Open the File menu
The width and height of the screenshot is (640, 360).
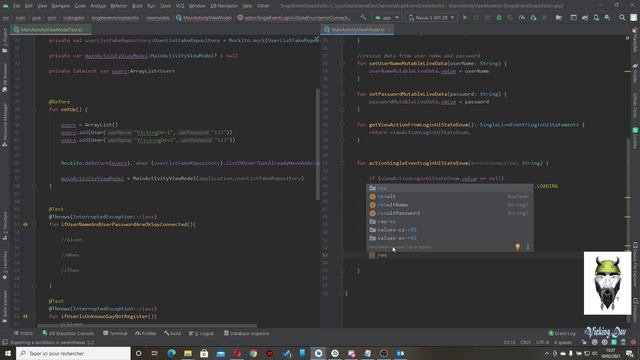click(16, 6)
